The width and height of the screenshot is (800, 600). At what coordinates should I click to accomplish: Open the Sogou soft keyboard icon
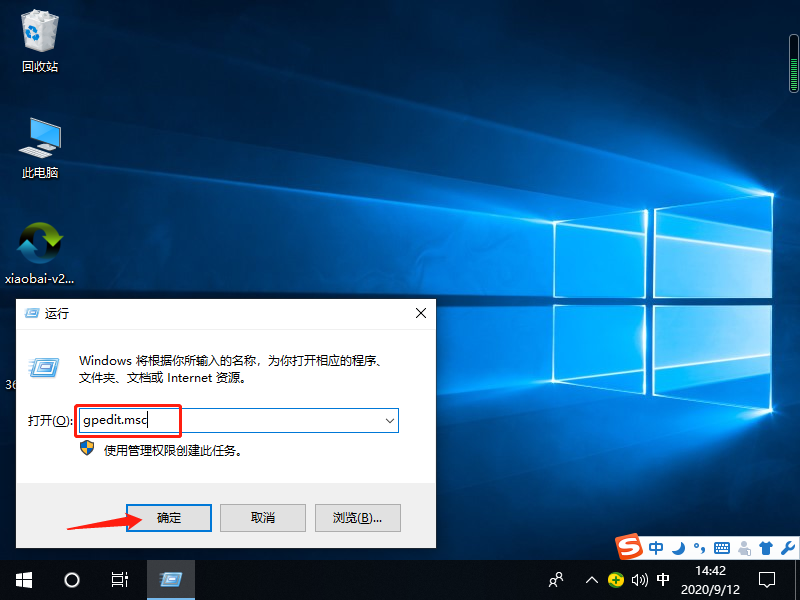pos(722,547)
